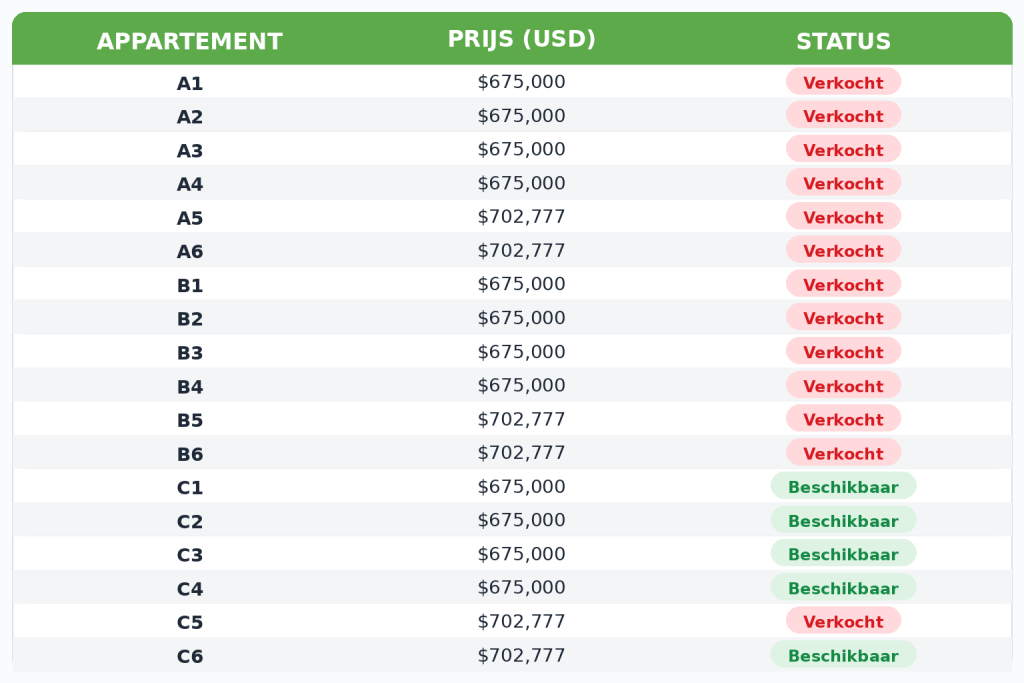
Task: Click the price of apartment A6
Action: [x=521, y=251]
